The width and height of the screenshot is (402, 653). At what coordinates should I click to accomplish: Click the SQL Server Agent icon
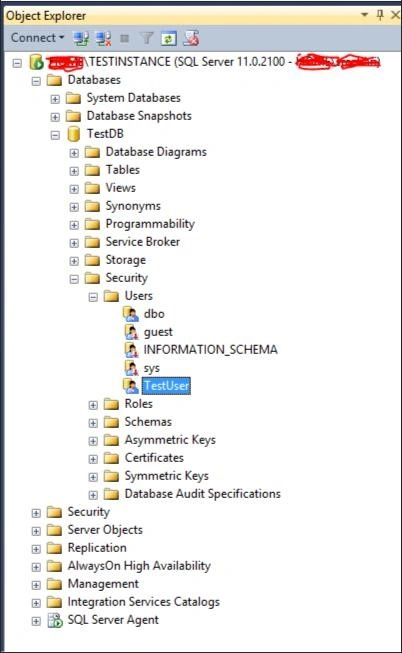point(55,620)
